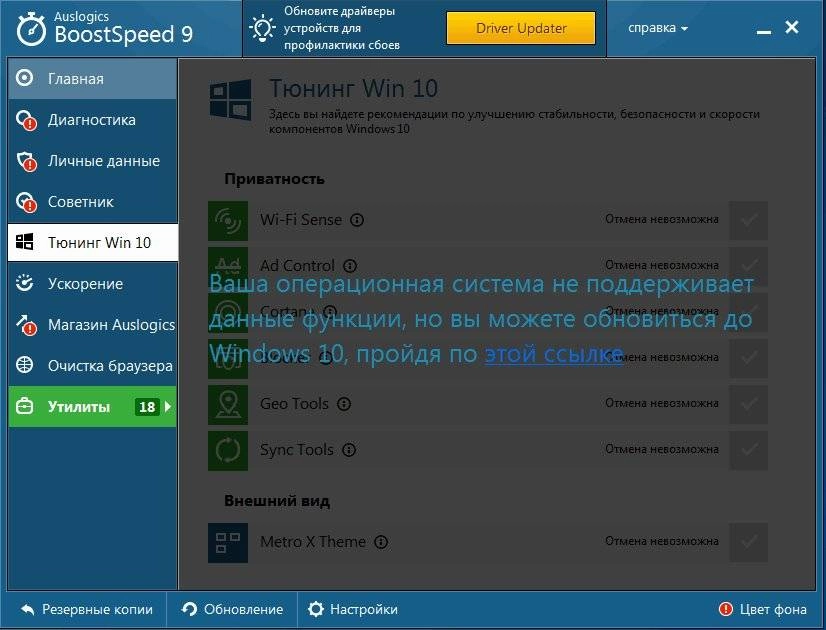Image resolution: width=826 pixels, height=630 pixels.
Task: Click the red alert icon by Цвет фона
Action: pos(726,609)
